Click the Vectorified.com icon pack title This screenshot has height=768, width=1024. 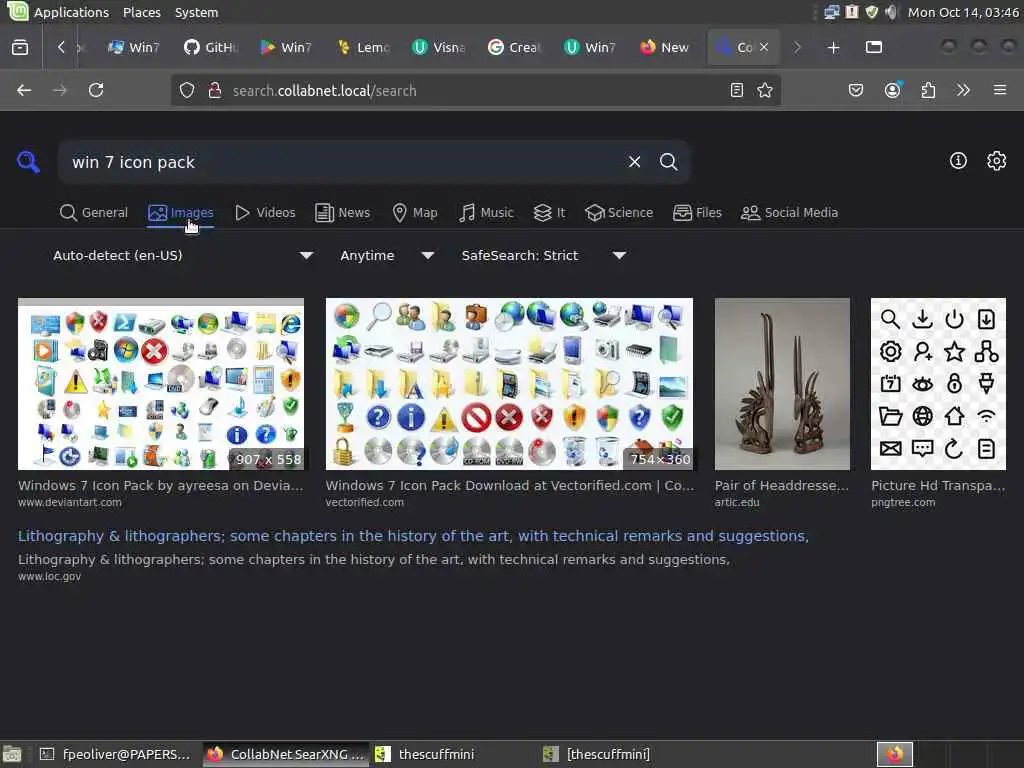point(509,485)
